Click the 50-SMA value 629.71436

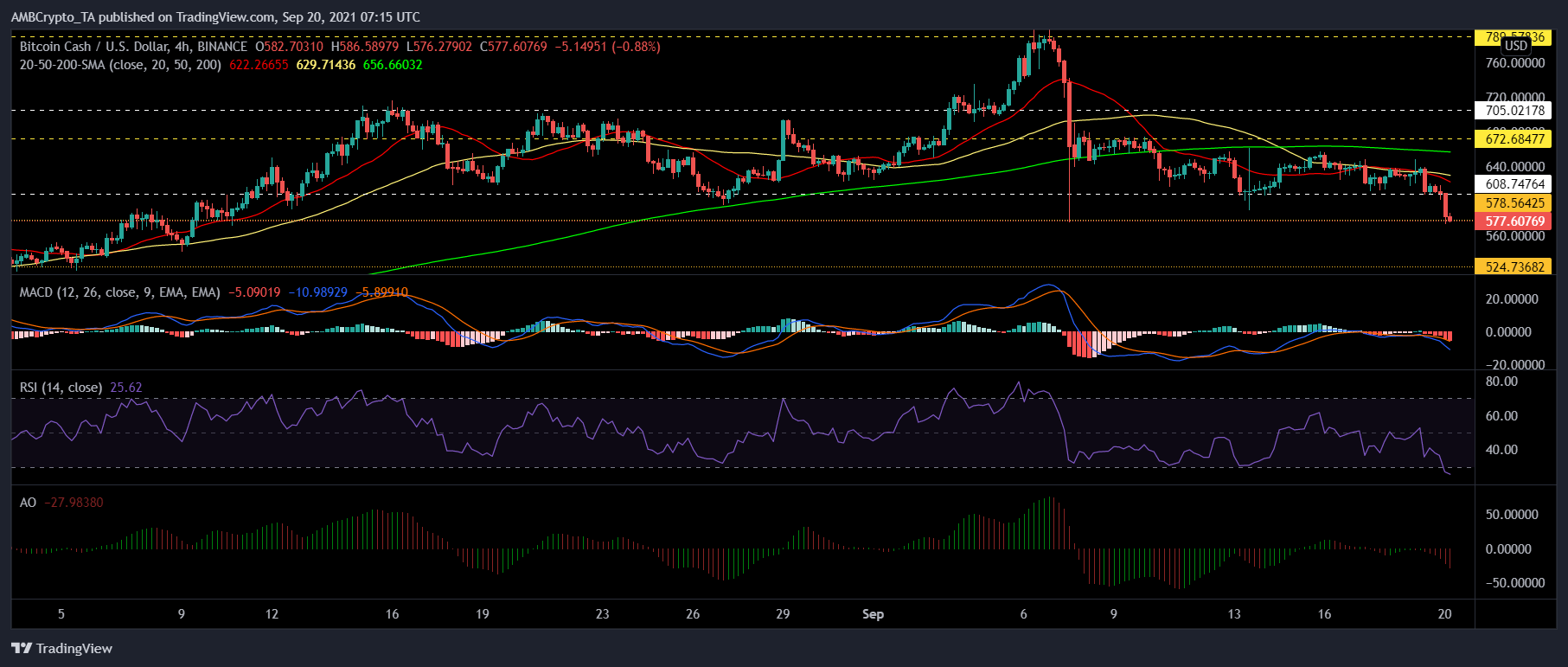(x=326, y=65)
